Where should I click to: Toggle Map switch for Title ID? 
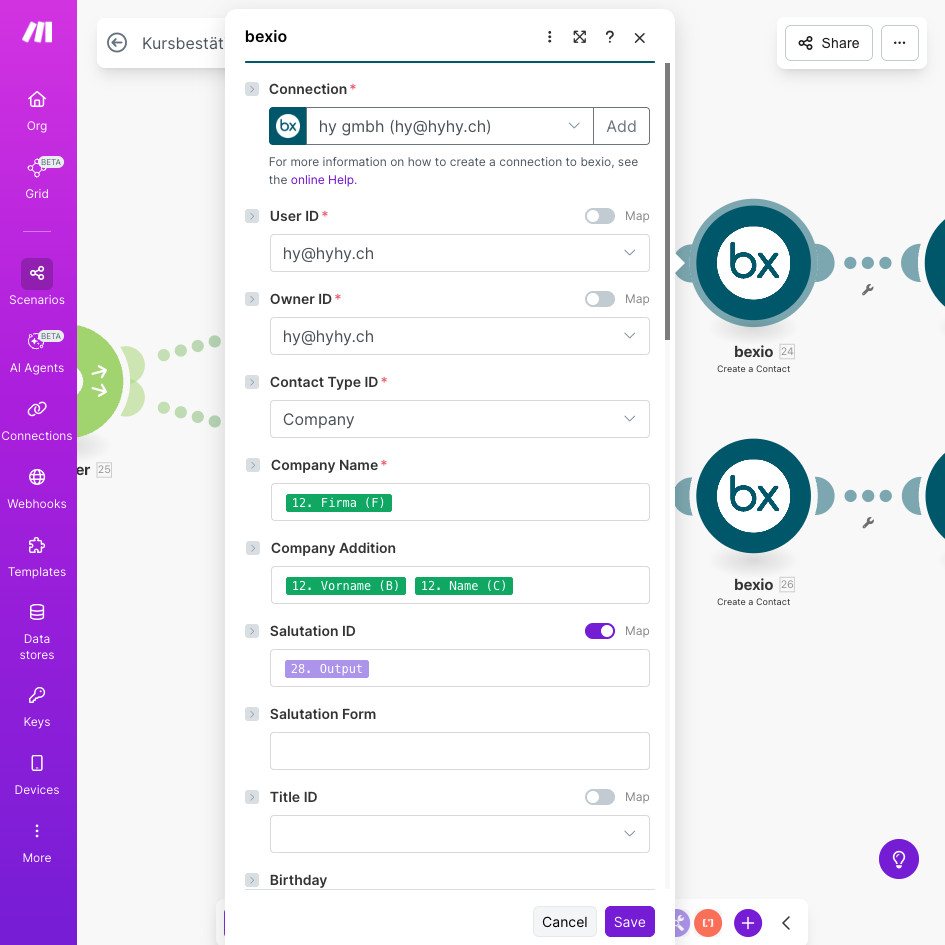(600, 797)
